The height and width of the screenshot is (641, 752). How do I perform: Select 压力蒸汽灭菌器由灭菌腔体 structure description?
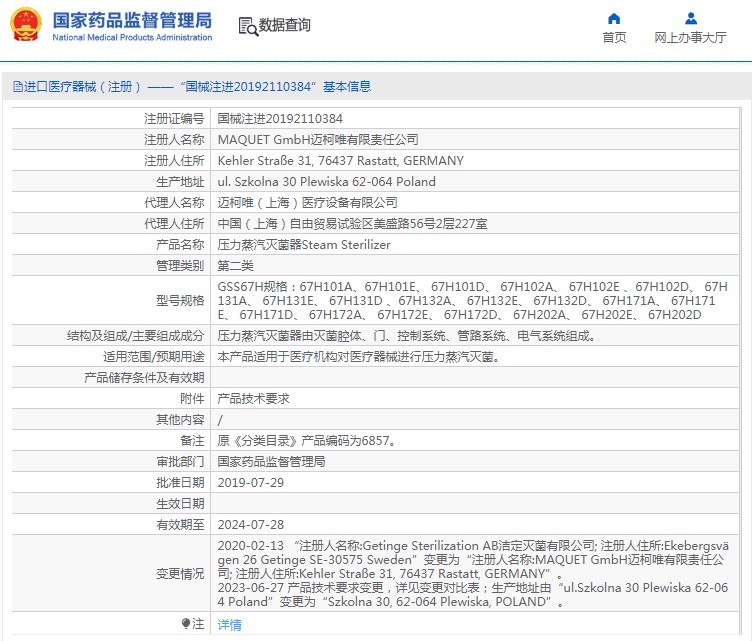pyautogui.click(x=406, y=336)
